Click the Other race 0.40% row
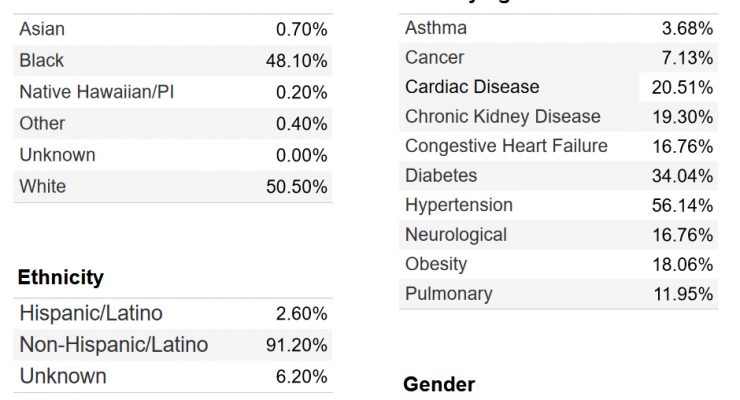Screen dimensions: 740x400 [x=173, y=124]
